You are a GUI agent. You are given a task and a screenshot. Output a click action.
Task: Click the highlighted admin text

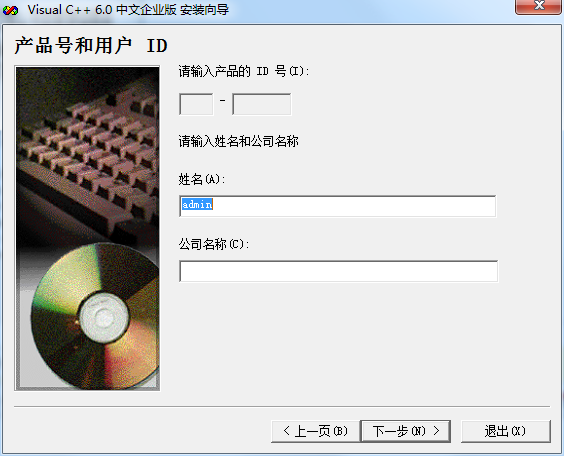pyautogui.click(x=197, y=204)
